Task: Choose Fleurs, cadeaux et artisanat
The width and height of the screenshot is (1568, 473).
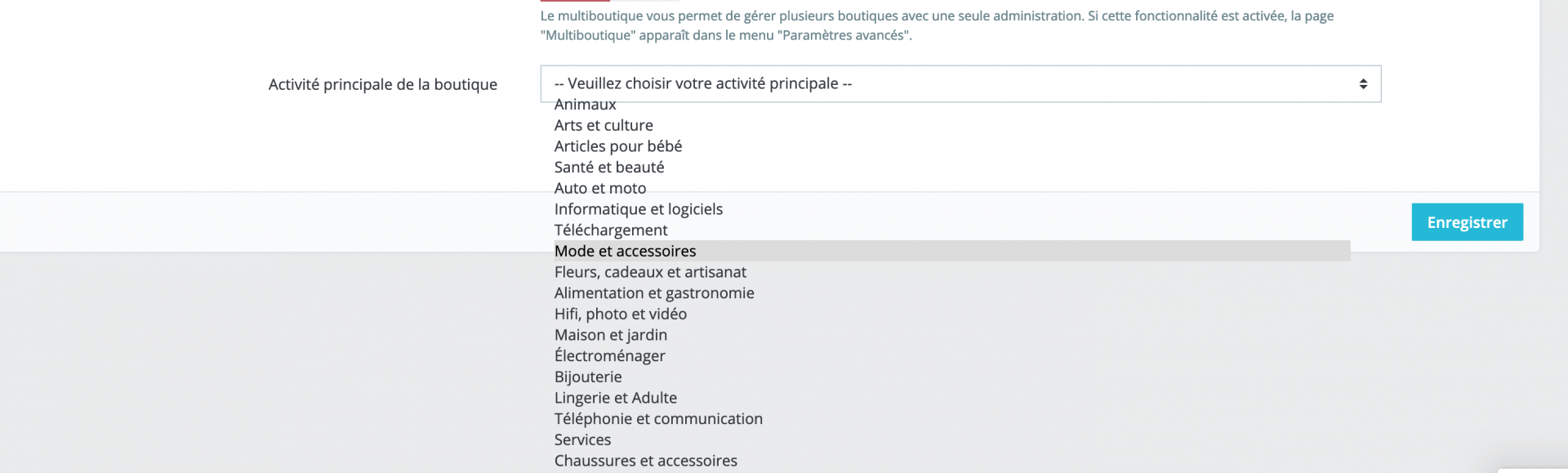Action: click(x=650, y=272)
